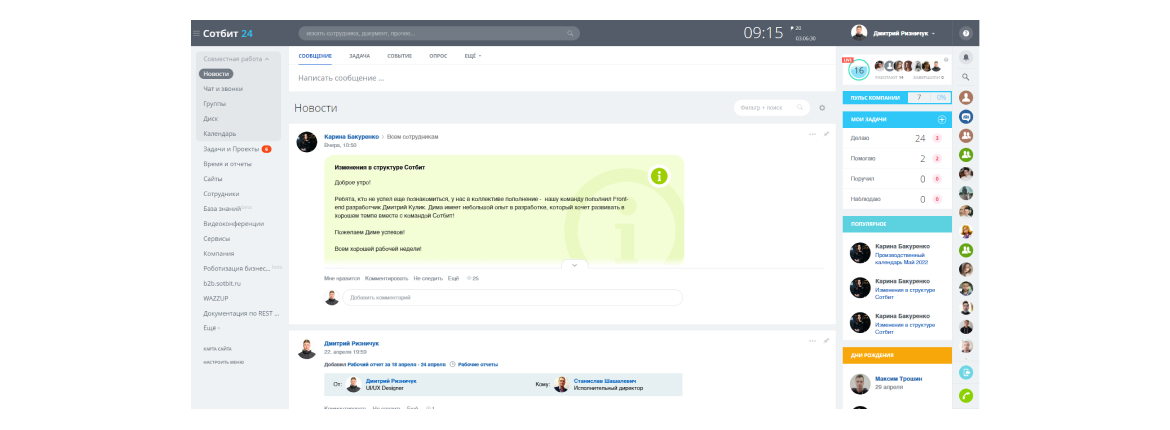Click the 09:15 clock in the header
The width and height of the screenshot is (1170, 430).
click(x=763, y=34)
